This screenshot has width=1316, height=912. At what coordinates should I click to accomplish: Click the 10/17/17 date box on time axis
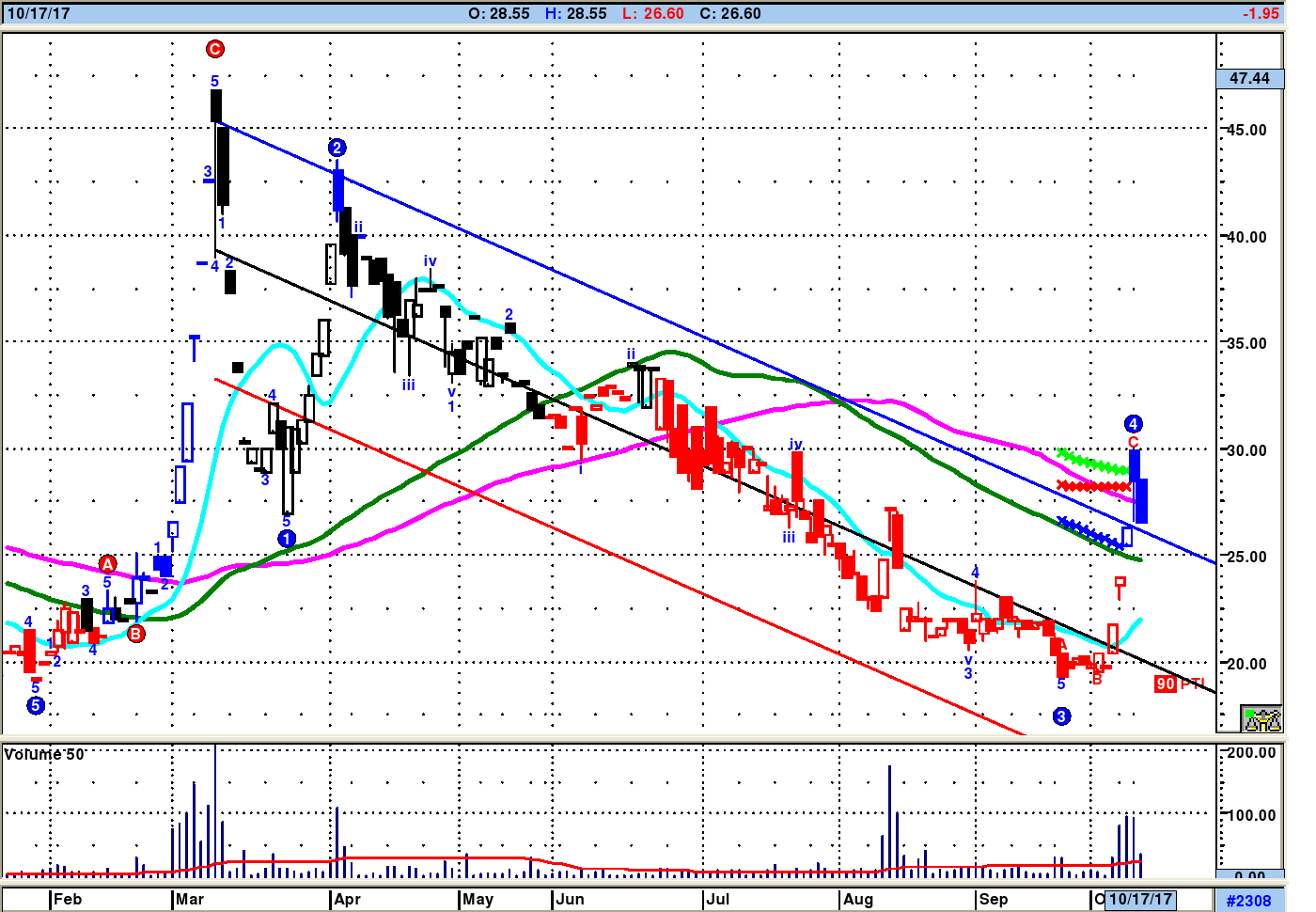pyautogui.click(x=1140, y=899)
